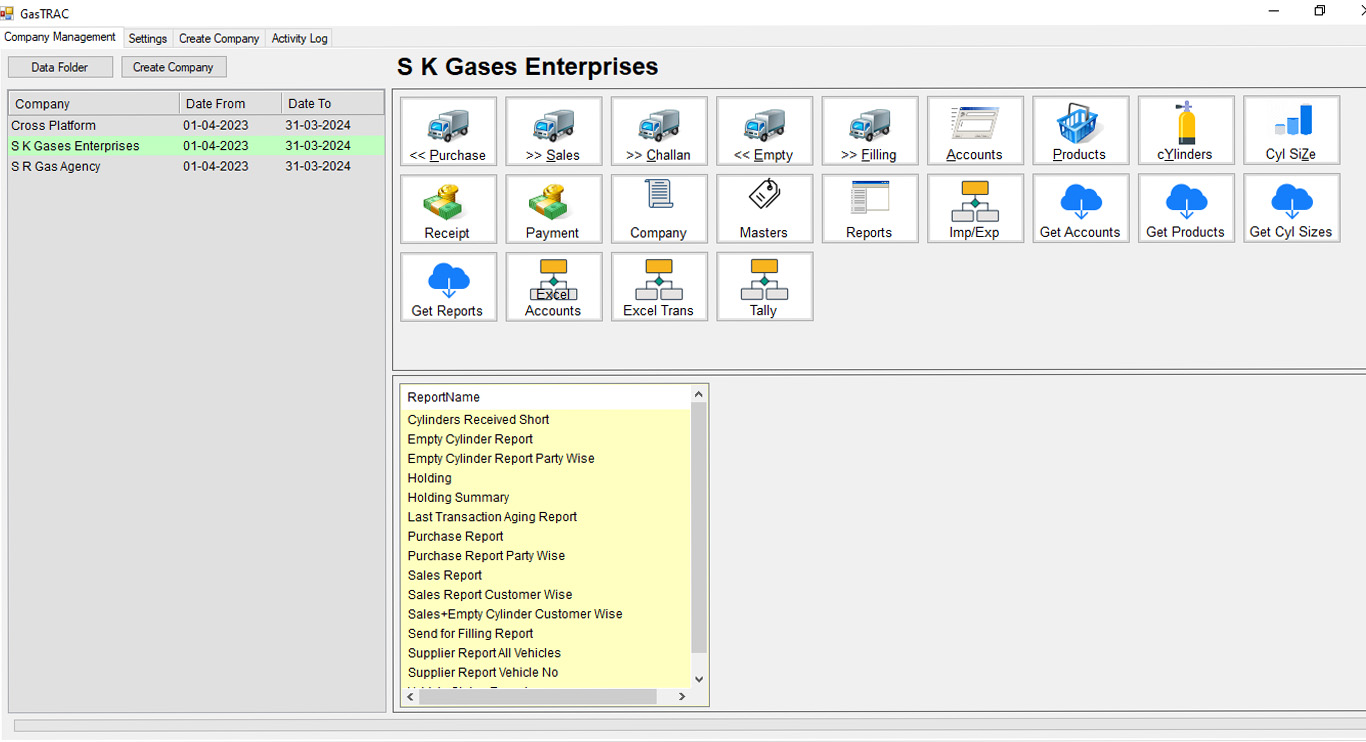Viewport: 1366px width, 742px height.
Task: Click the Data Folder button
Action: [x=60, y=67]
